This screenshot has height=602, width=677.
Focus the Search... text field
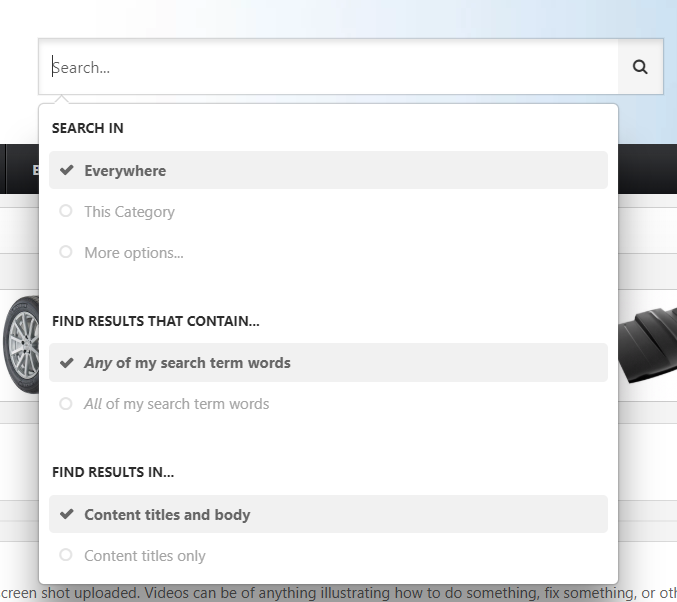click(x=328, y=67)
